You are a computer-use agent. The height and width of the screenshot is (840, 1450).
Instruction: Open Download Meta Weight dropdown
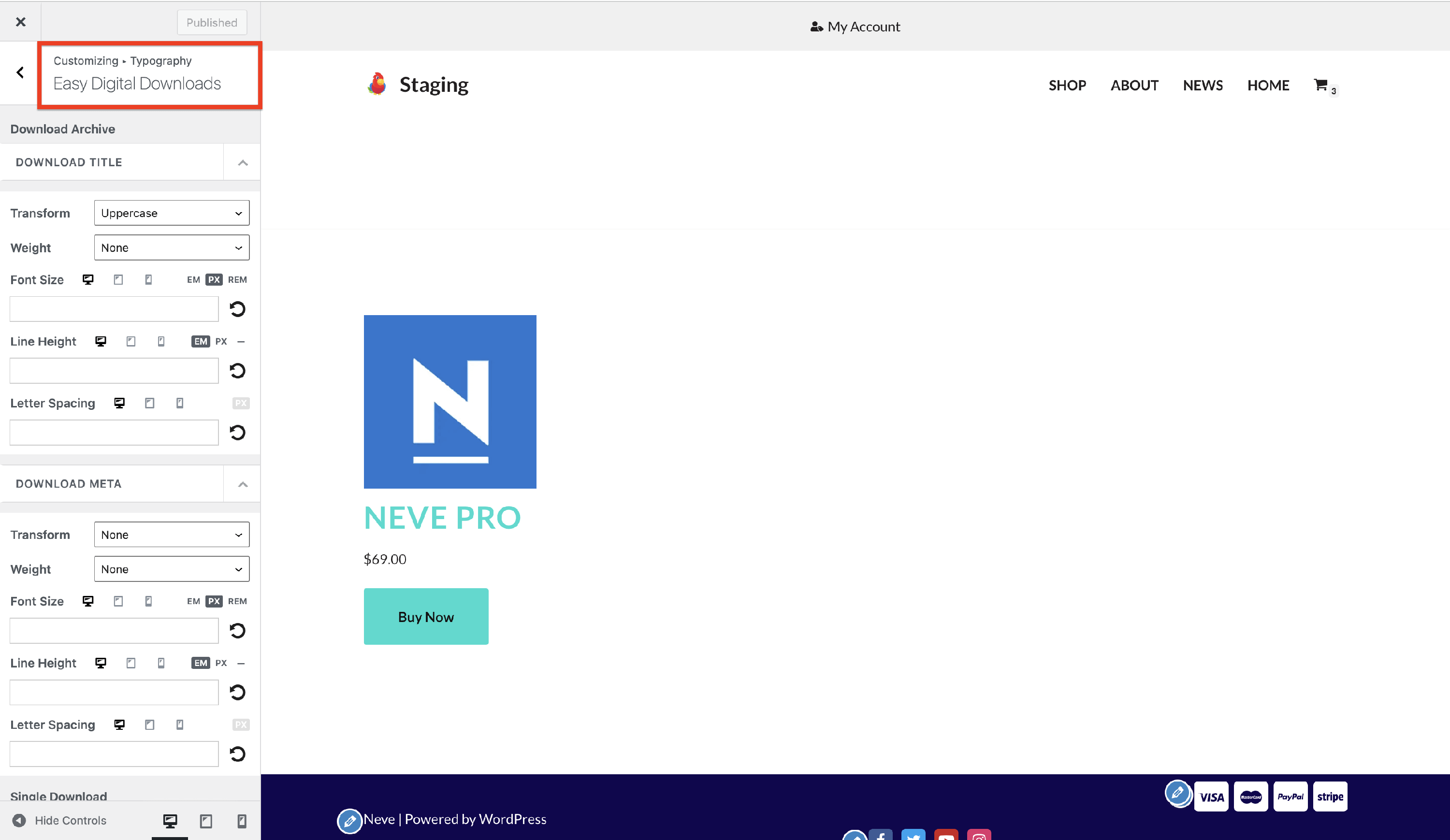click(x=172, y=569)
